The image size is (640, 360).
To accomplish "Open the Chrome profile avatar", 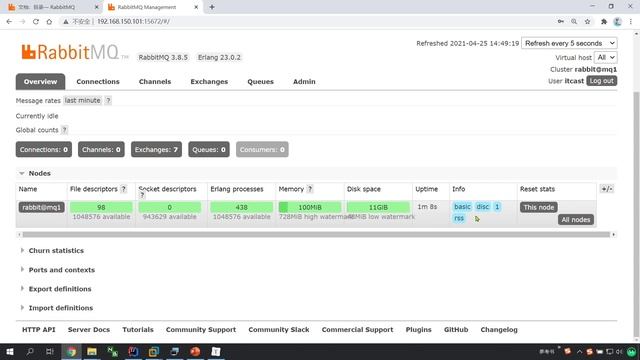I will click(618, 22).
